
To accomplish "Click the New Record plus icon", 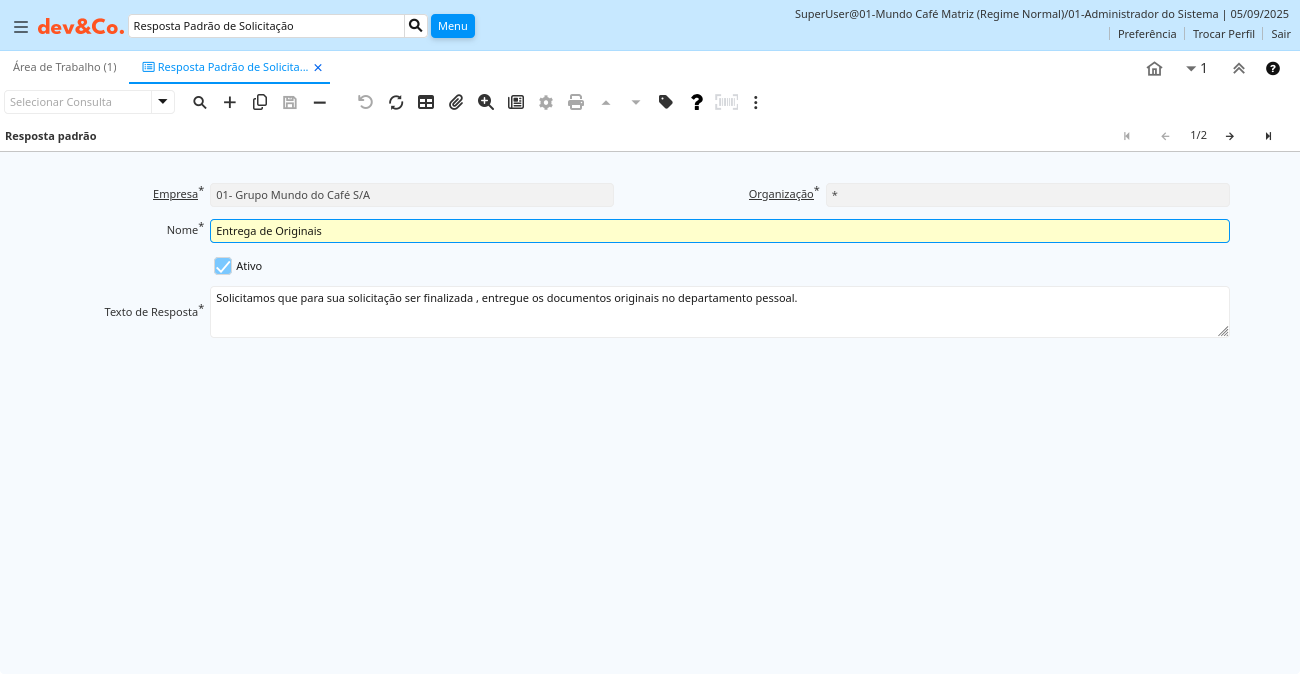I will 230,102.
